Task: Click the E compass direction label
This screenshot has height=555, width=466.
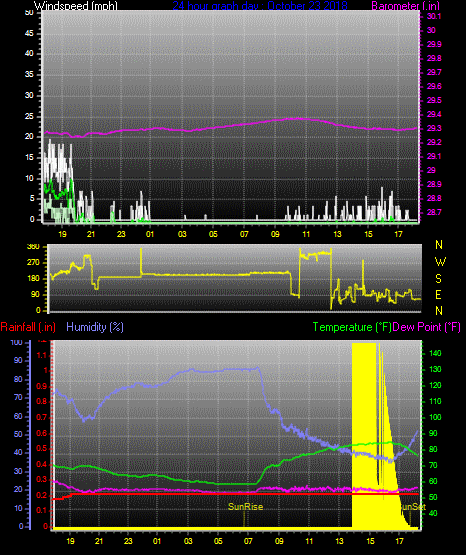Action: (438, 294)
